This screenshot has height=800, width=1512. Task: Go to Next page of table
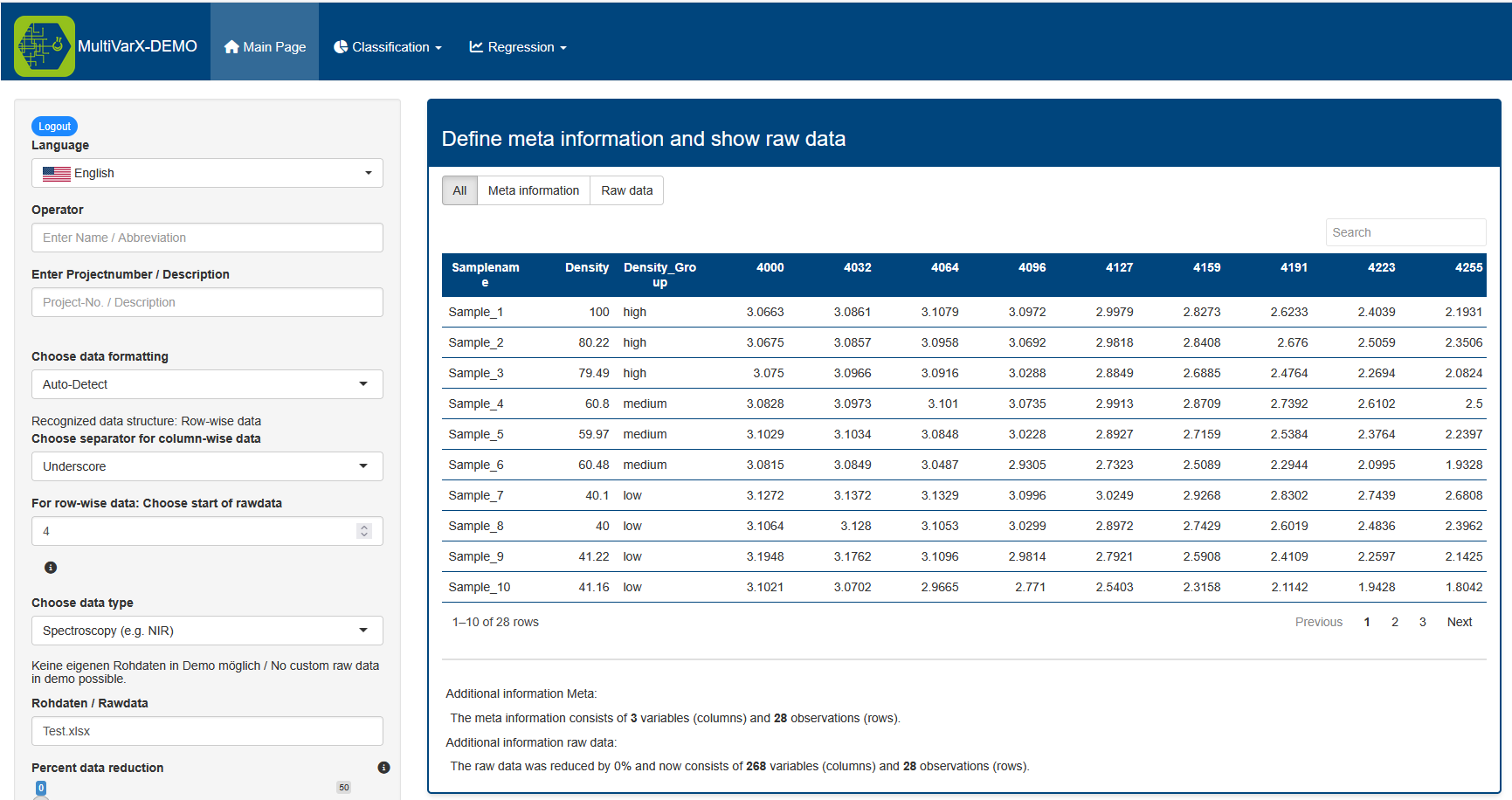[x=1459, y=622]
